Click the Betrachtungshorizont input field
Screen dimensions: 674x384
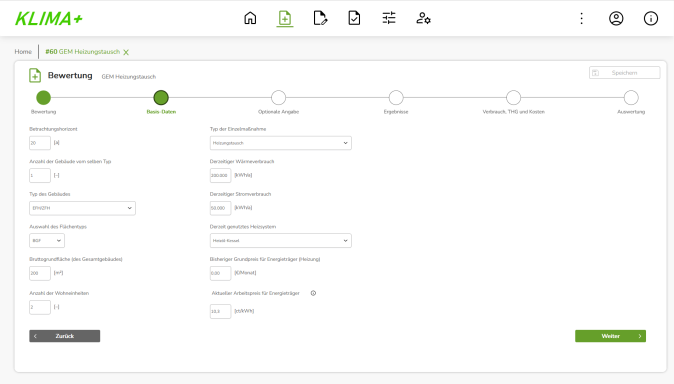click(40, 143)
